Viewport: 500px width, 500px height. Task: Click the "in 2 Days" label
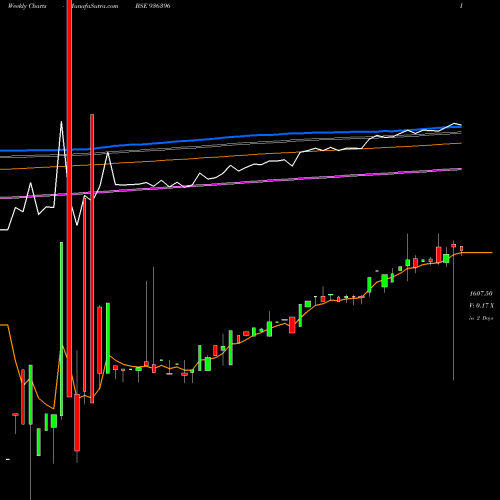pyautogui.click(x=481, y=318)
